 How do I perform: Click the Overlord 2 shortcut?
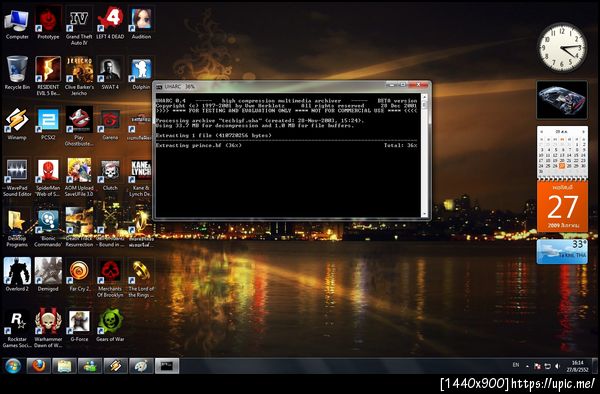pos(17,275)
